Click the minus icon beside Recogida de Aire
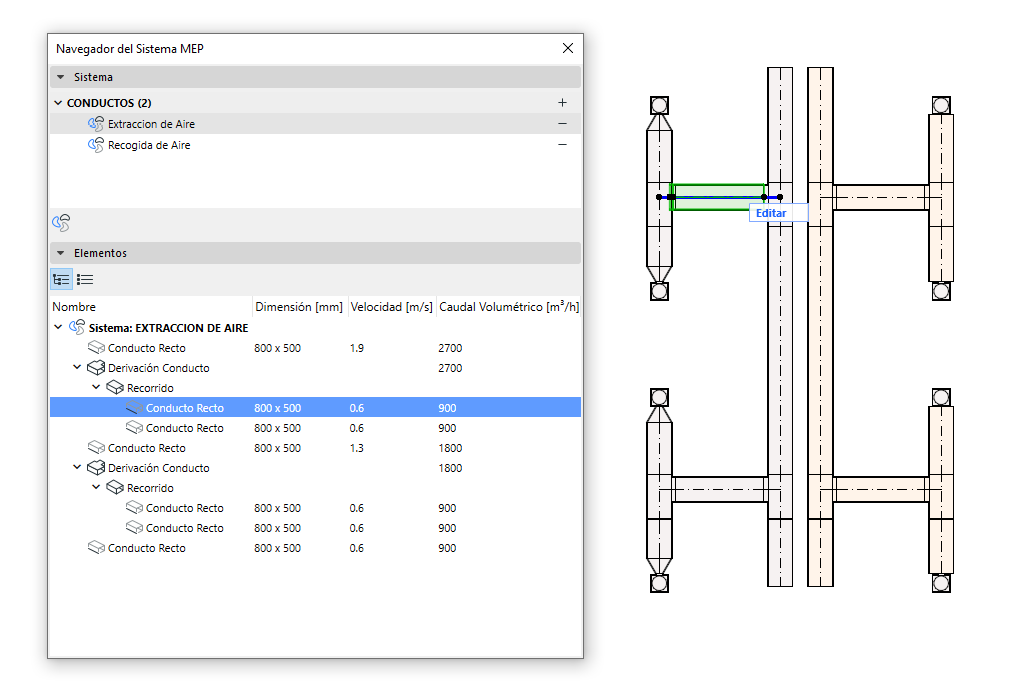Viewport: 1010px width, 685px height. point(562,145)
